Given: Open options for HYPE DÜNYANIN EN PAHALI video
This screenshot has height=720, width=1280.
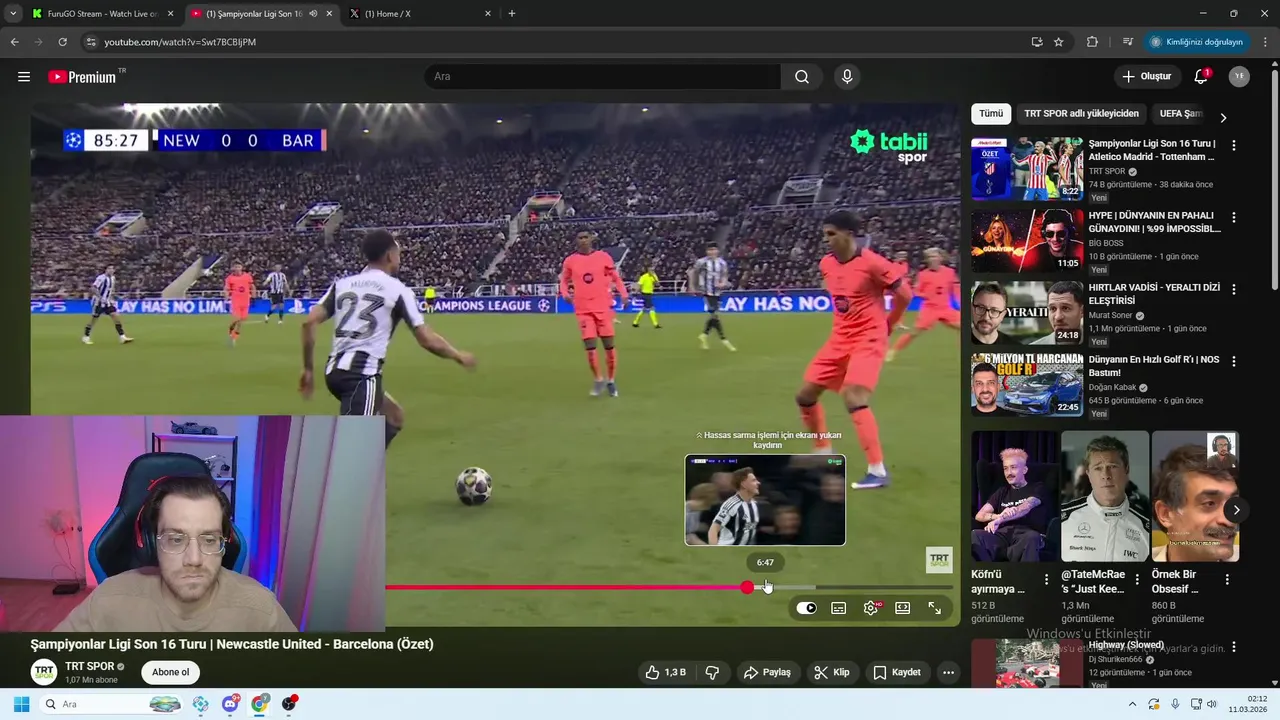Looking at the screenshot, I should point(1233,217).
